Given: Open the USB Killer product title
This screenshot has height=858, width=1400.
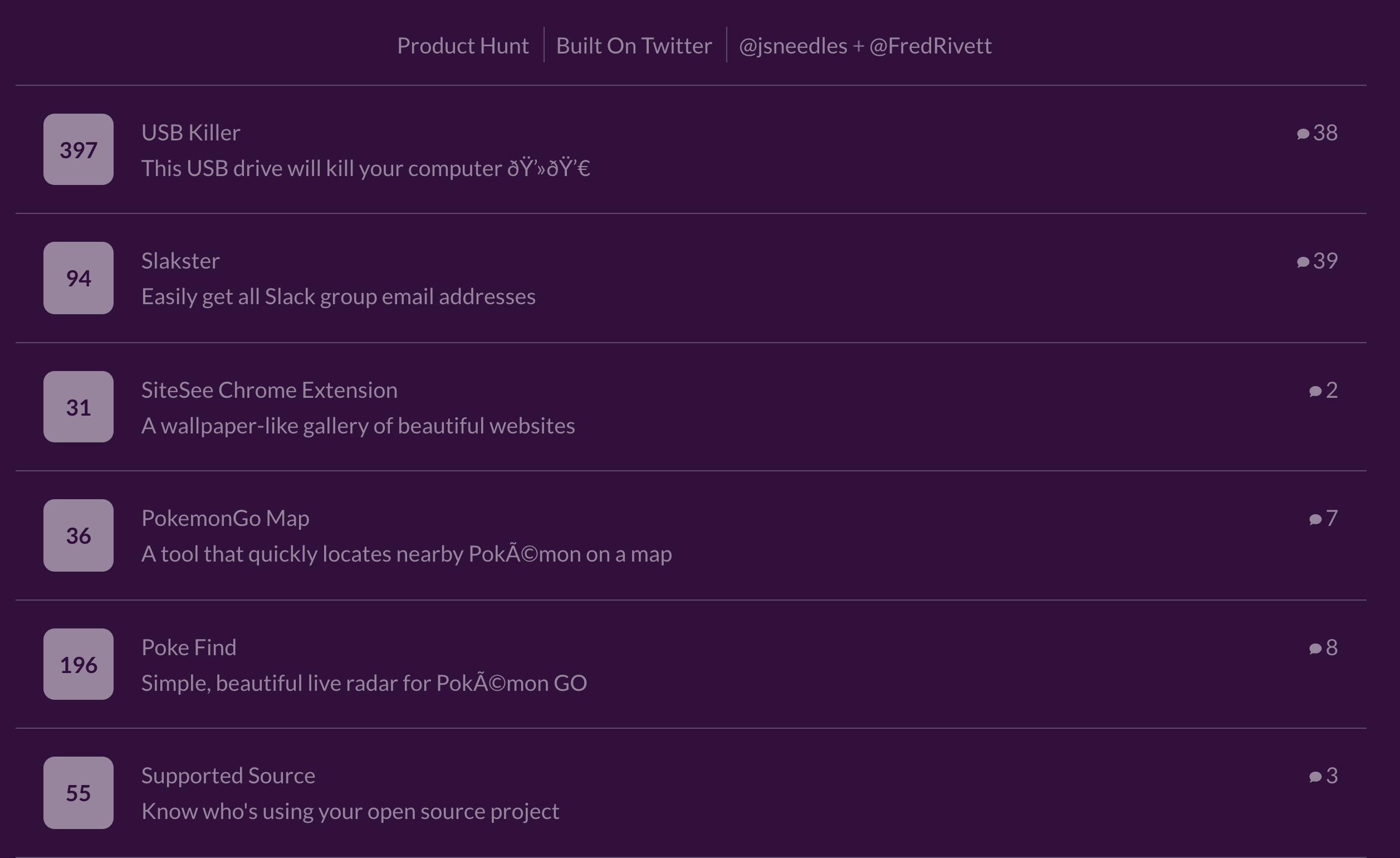Looking at the screenshot, I should tap(190, 133).
